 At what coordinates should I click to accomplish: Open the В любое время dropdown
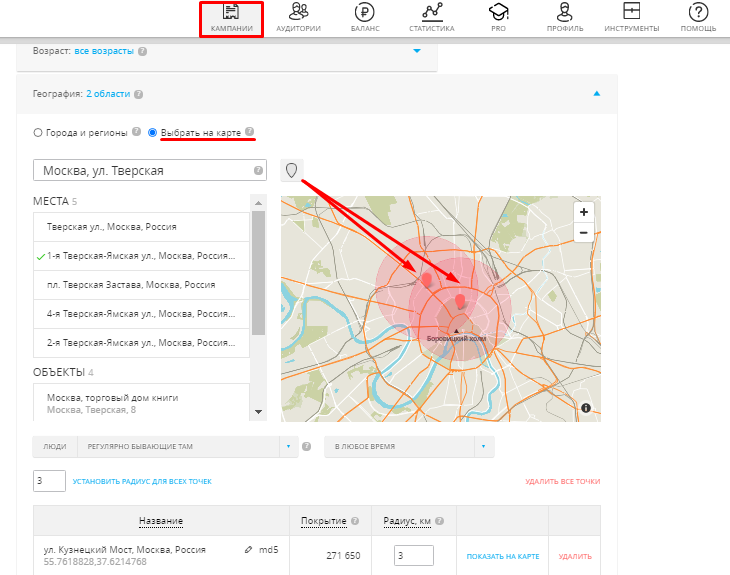[x=410, y=446]
